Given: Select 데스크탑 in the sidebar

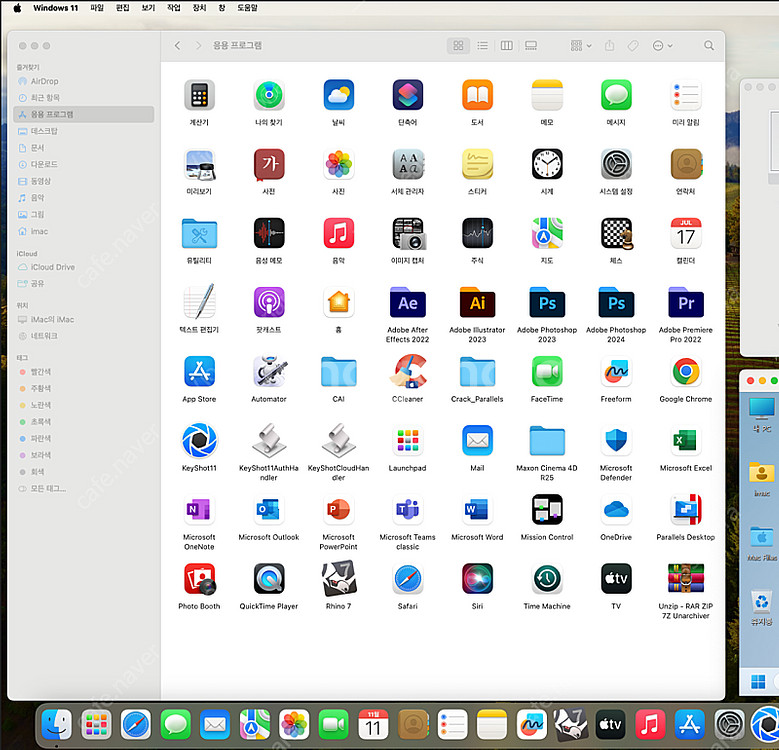Looking at the screenshot, I should pyautogui.click(x=83, y=131).
